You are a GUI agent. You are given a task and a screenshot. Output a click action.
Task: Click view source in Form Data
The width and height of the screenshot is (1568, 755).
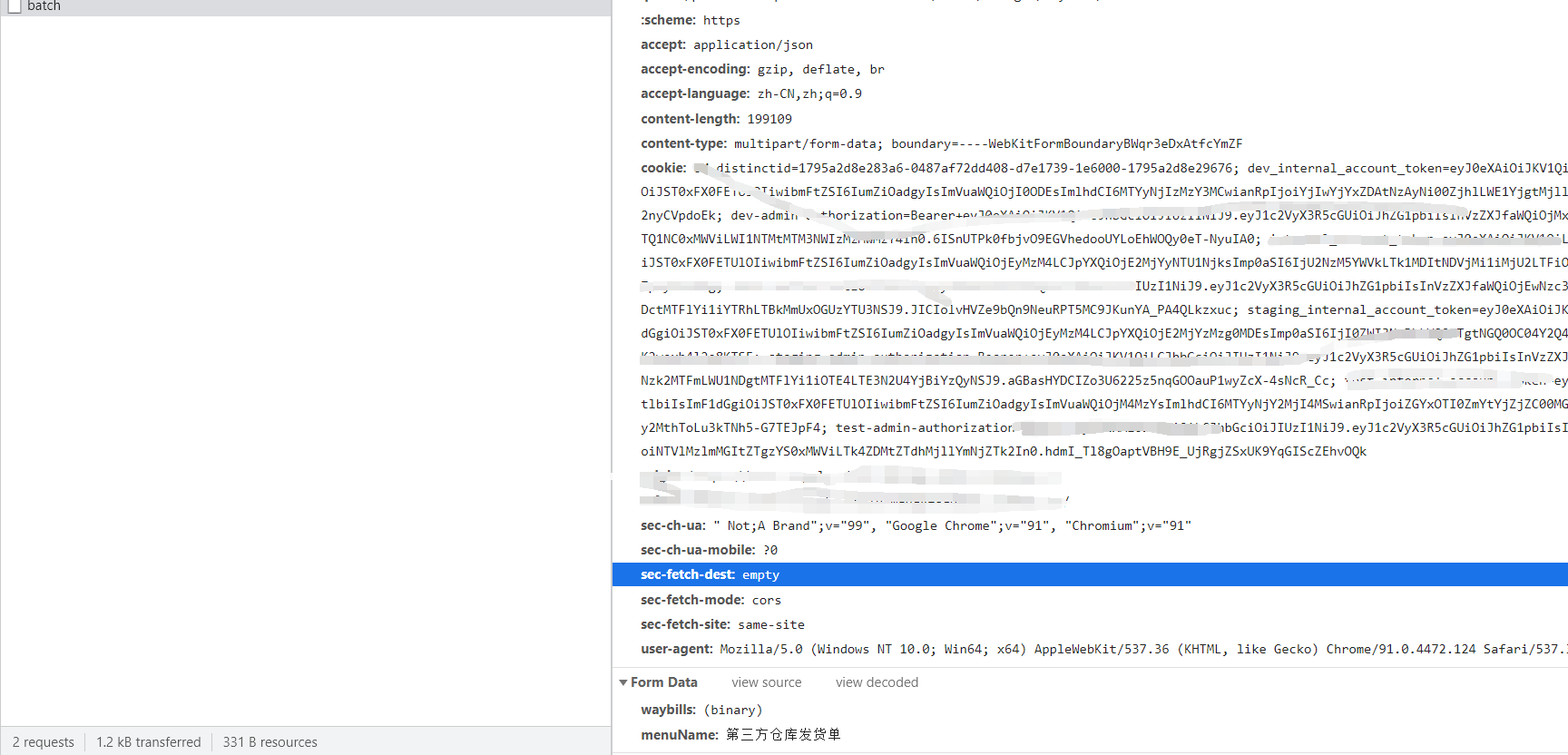[x=767, y=682]
